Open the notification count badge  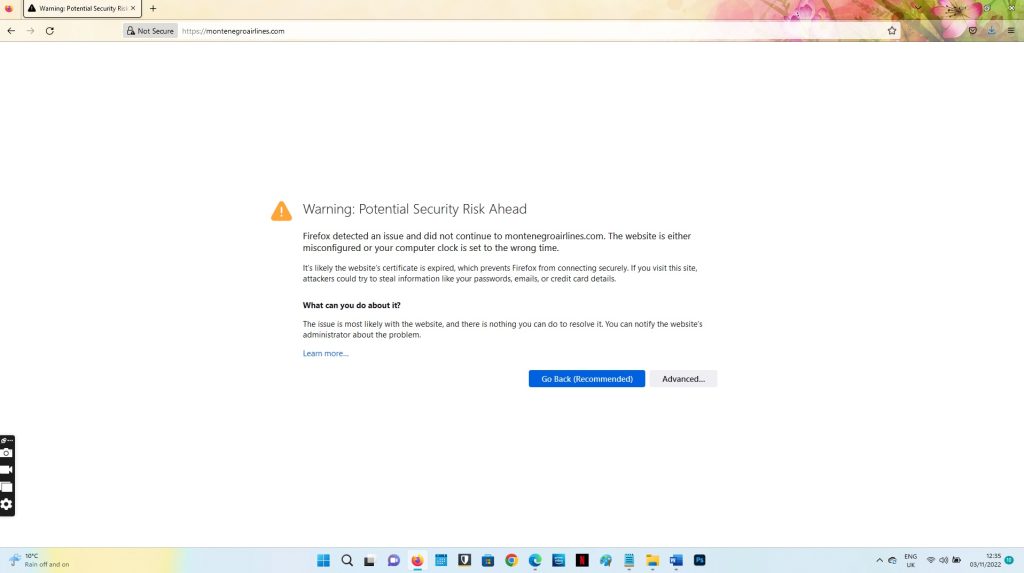pos(1009,560)
